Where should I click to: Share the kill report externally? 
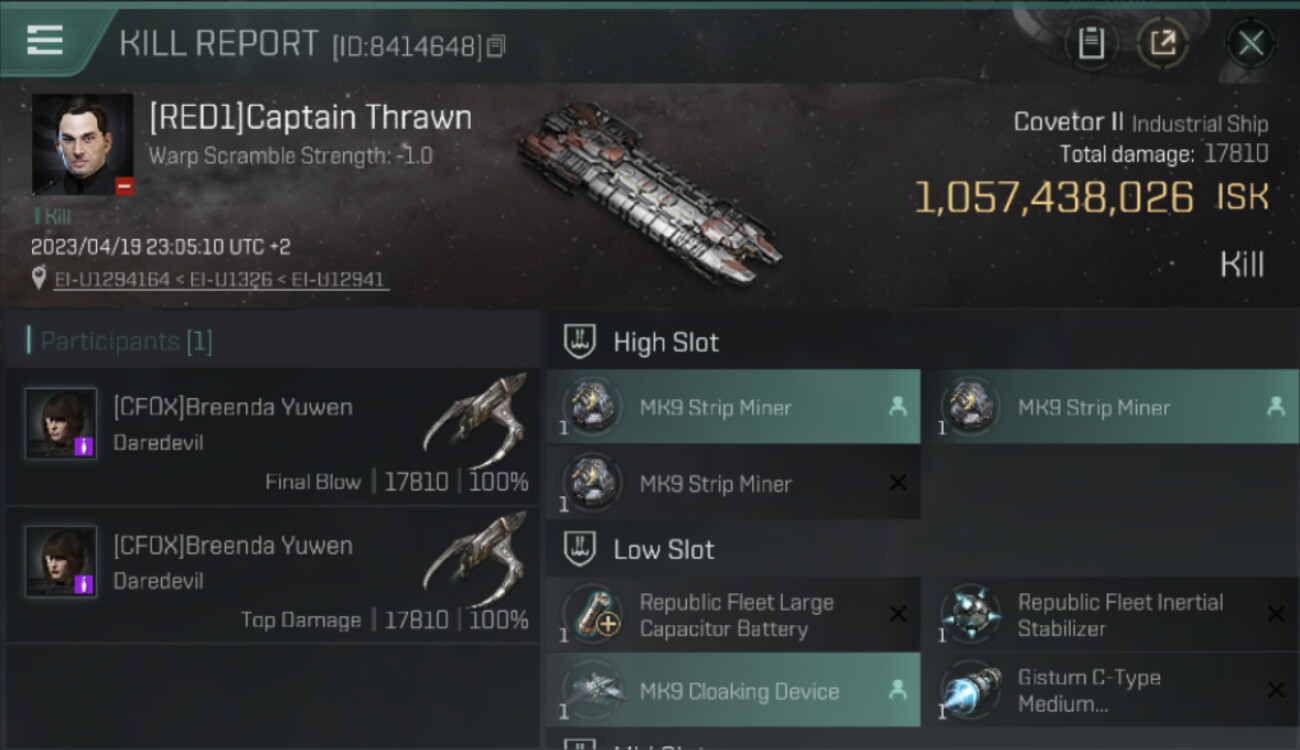pyautogui.click(x=1163, y=43)
